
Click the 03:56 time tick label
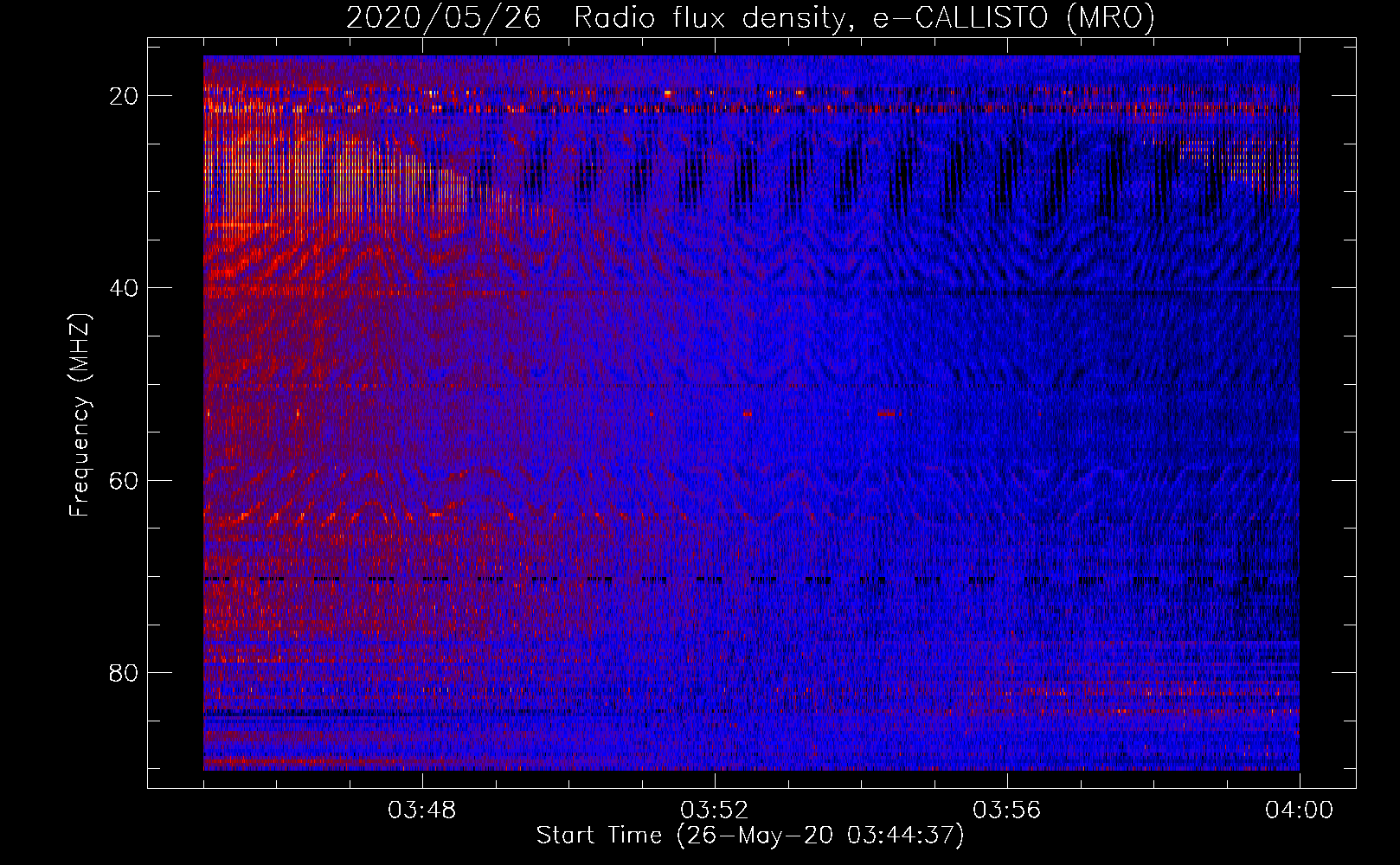pos(1007,811)
